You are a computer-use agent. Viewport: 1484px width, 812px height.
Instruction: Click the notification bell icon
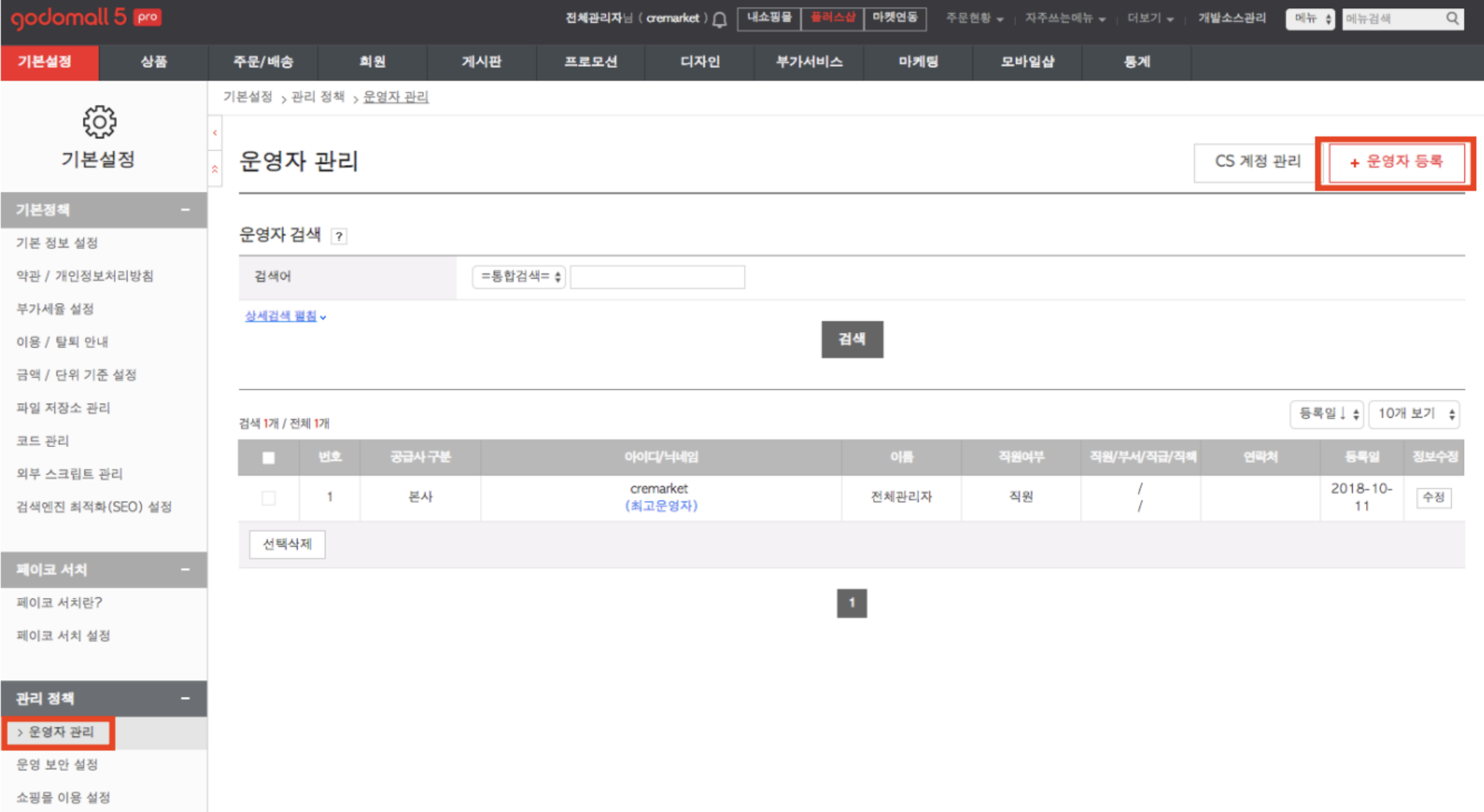720,20
